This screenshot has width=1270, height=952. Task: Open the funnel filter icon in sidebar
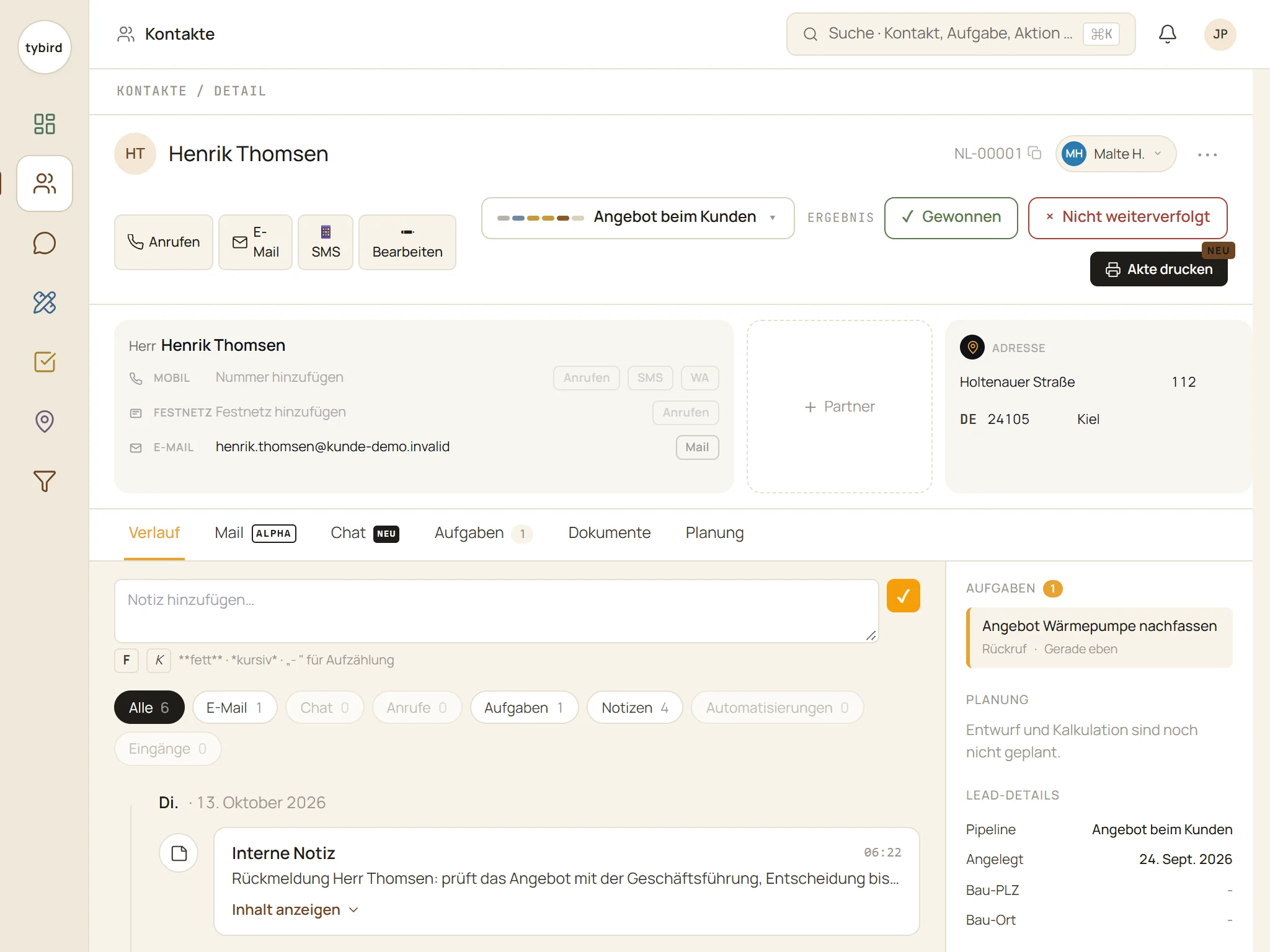point(44,481)
